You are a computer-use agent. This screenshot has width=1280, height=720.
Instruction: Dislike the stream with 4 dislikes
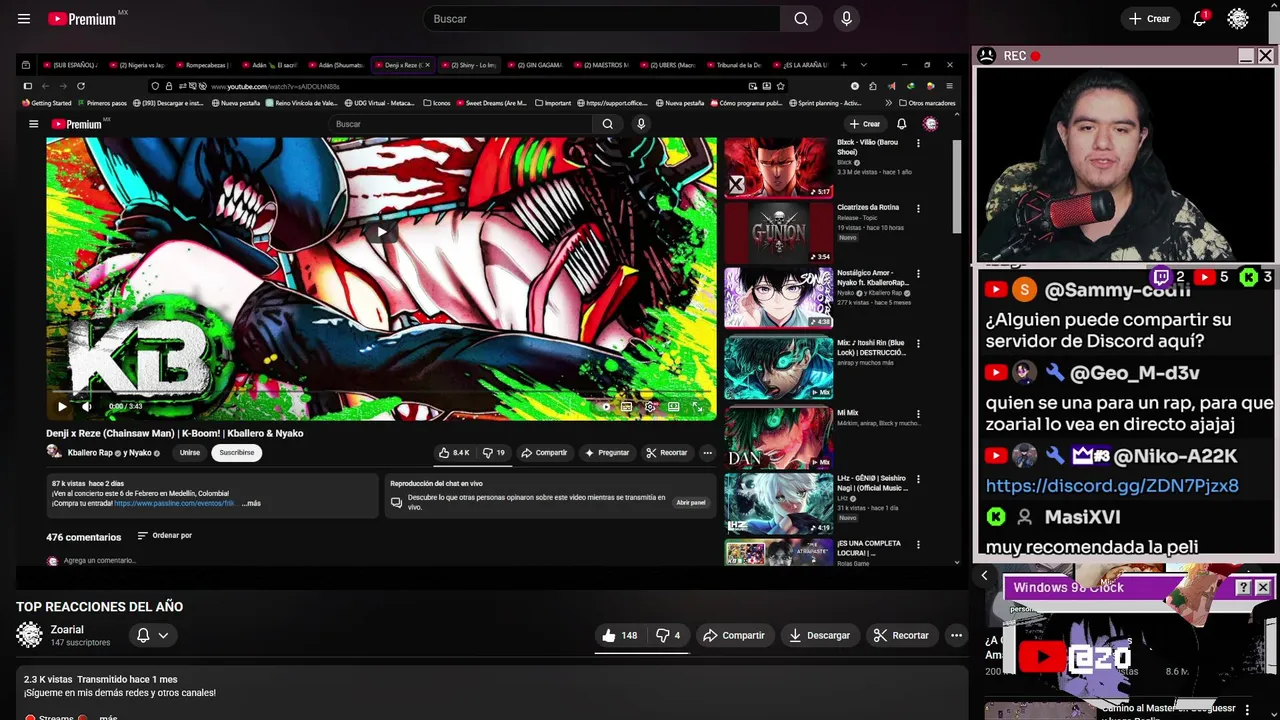[668, 635]
